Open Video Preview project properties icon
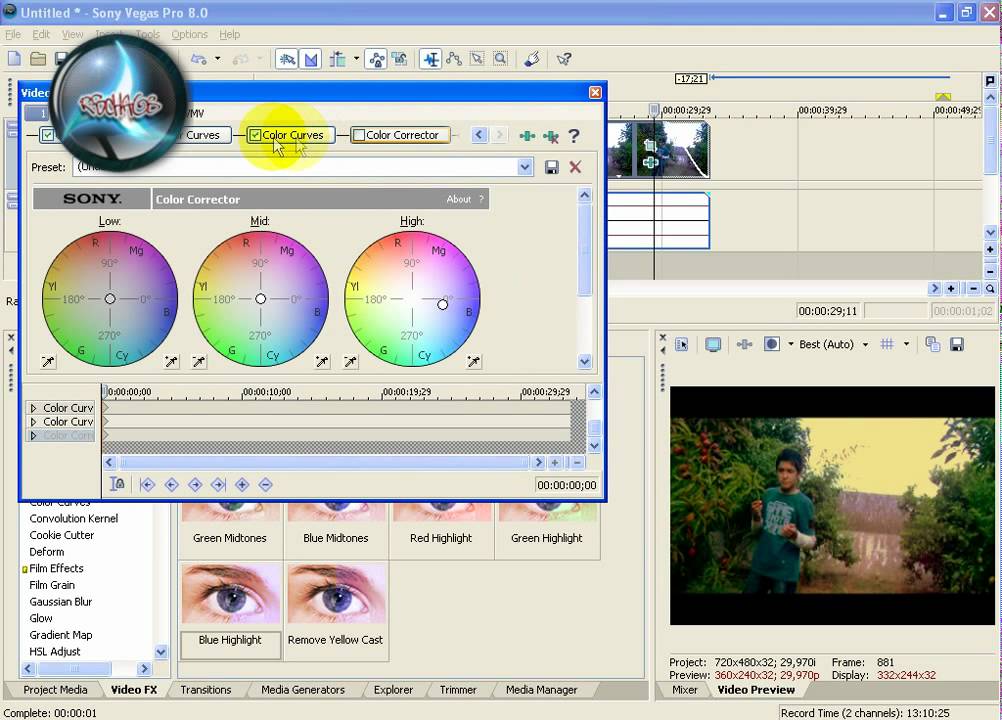This screenshot has height=720, width=1002. coord(682,345)
